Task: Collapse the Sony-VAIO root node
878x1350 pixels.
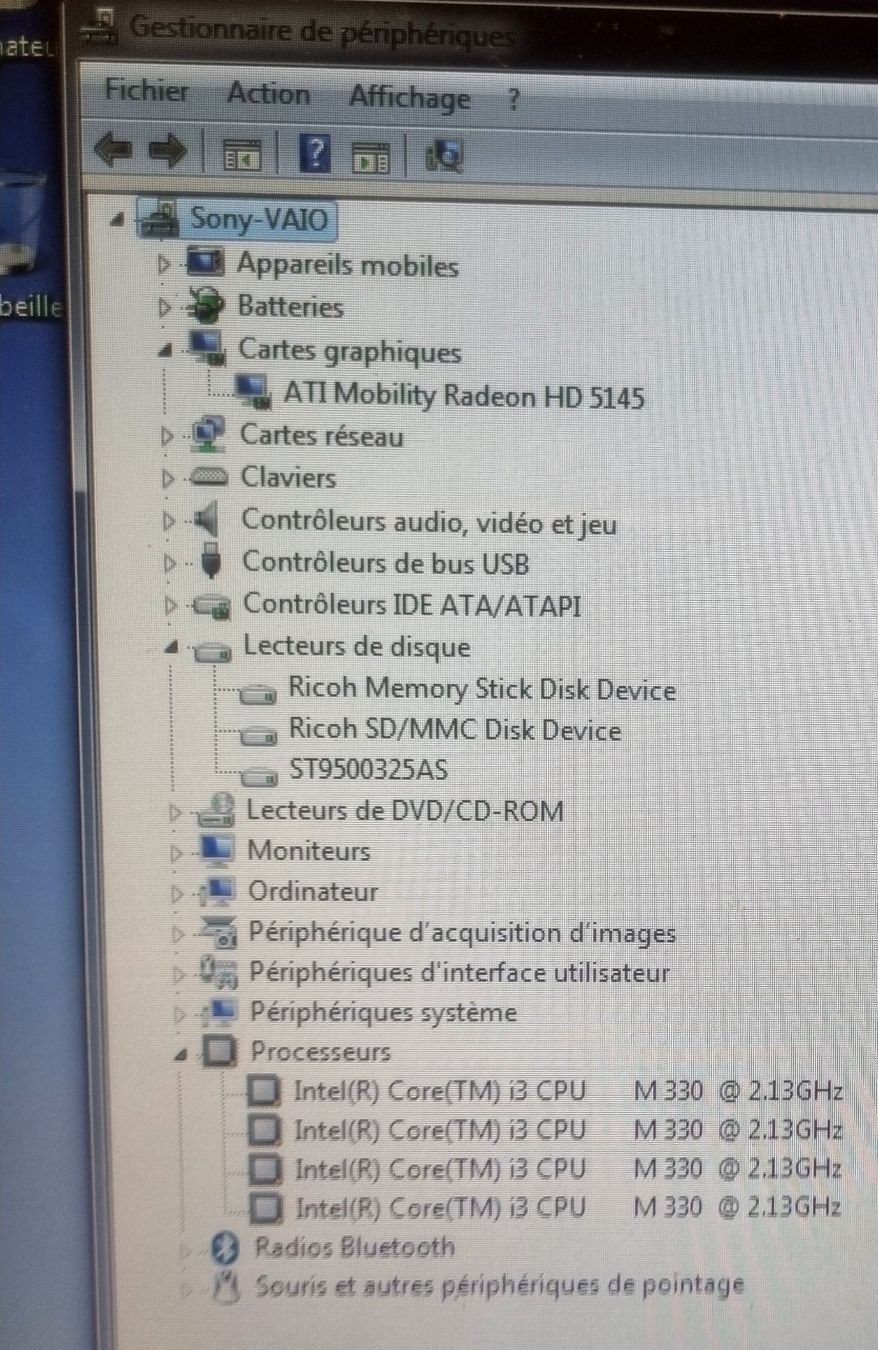Action: (x=119, y=220)
